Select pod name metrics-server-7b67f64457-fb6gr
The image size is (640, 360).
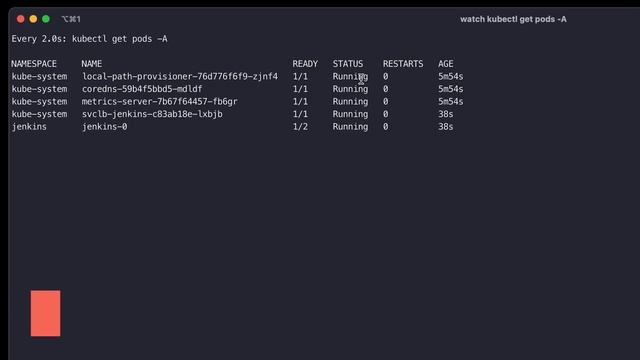pyautogui.click(x=160, y=102)
